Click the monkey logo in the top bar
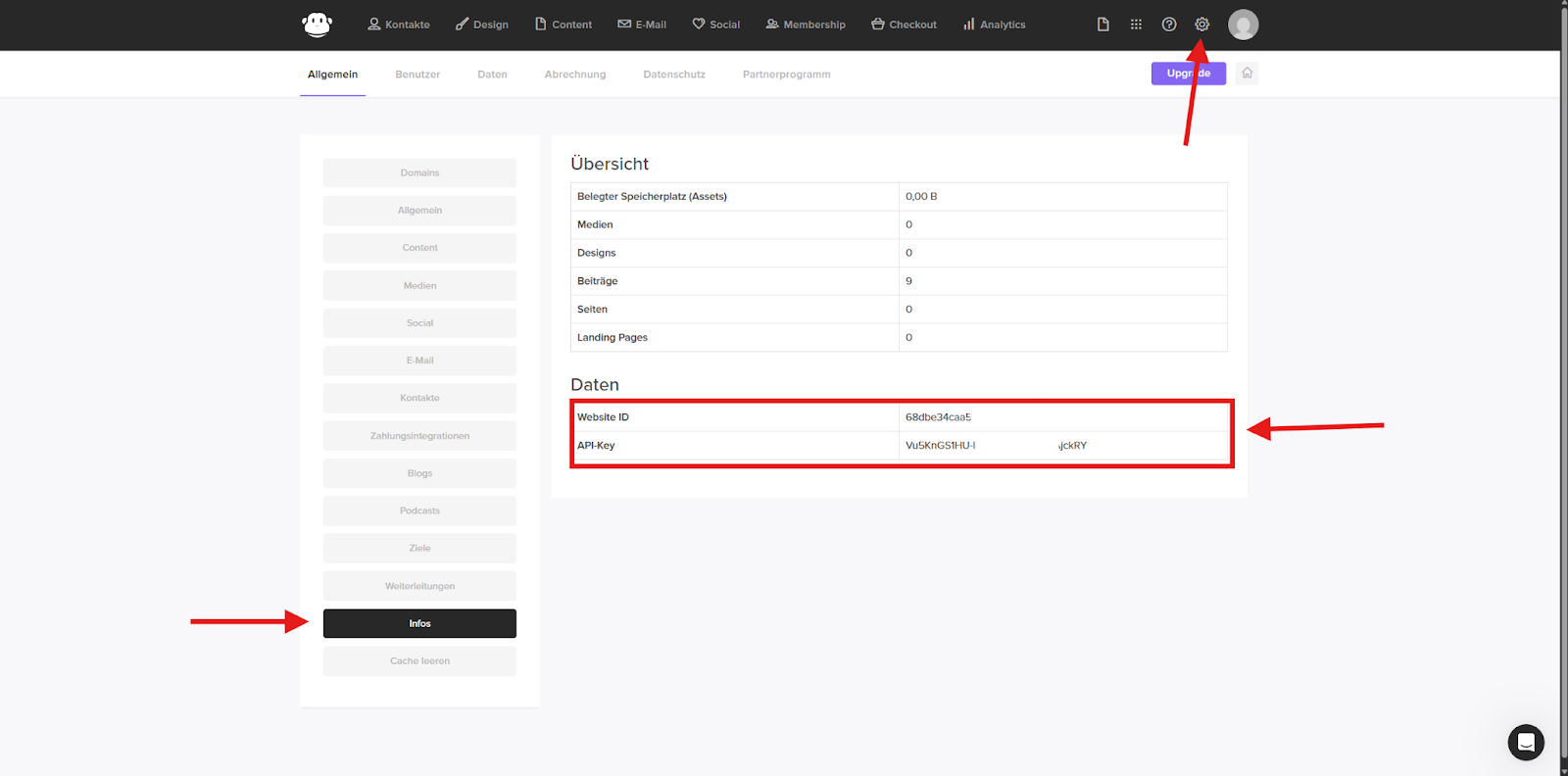1568x776 pixels. coord(317,24)
